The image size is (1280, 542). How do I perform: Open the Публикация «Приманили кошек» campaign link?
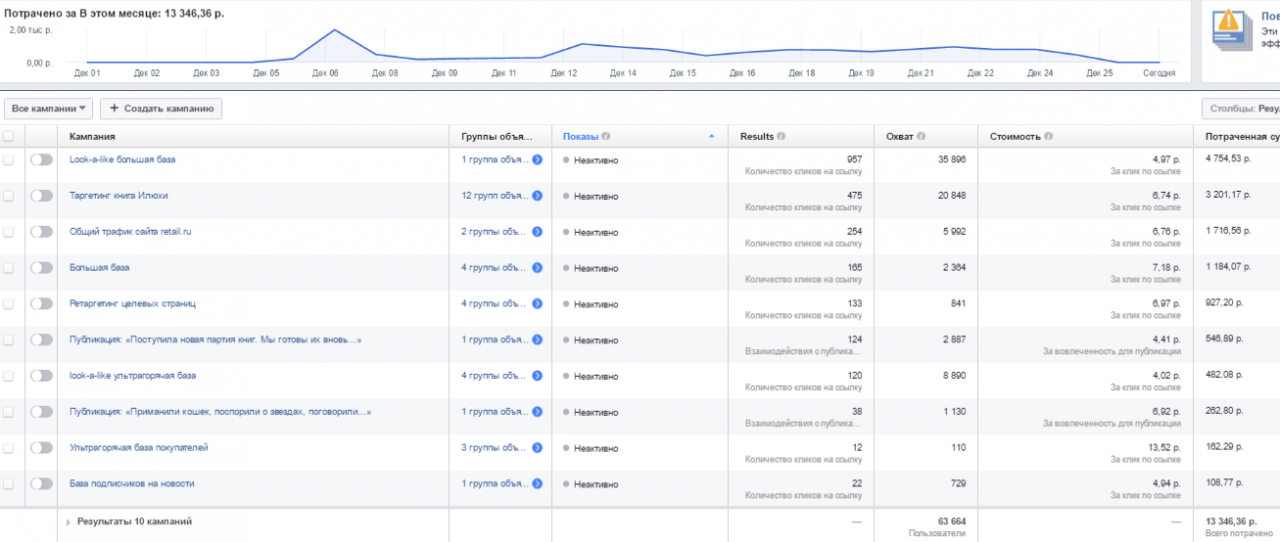pyautogui.click(x=220, y=411)
